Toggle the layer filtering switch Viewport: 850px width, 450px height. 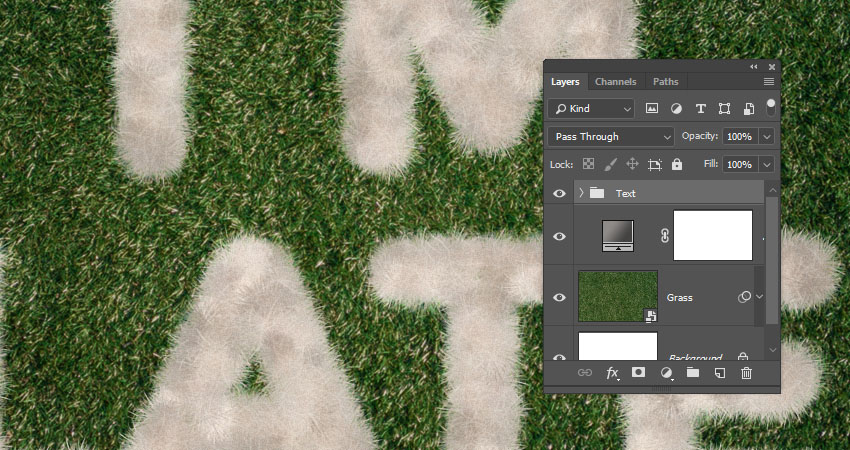tap(770, 107)
